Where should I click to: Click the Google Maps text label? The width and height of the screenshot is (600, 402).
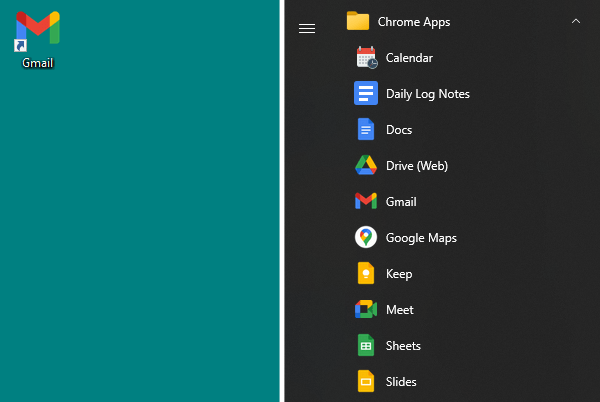[421, 238]
